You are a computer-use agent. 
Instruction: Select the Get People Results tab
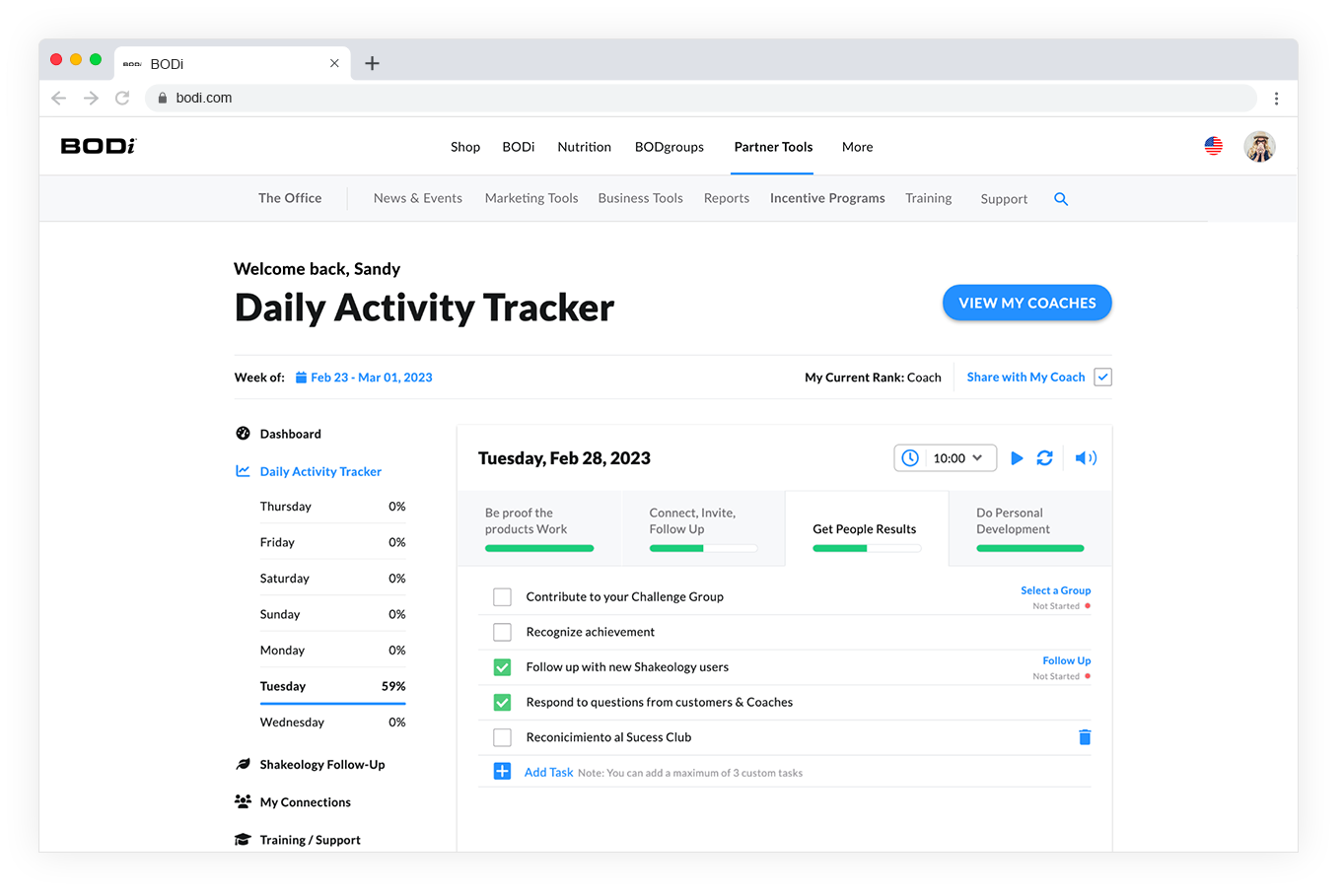tap(867, 529)
